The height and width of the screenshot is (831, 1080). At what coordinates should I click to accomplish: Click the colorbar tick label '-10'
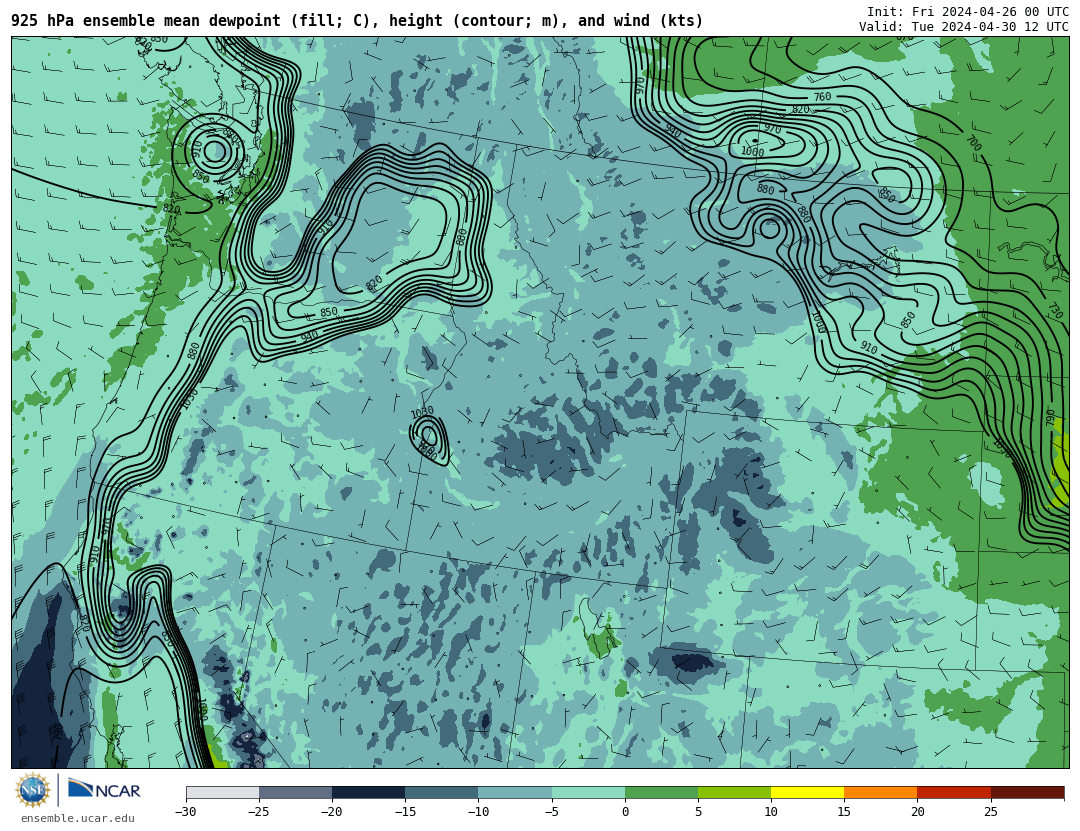click(x=478, y=812)
